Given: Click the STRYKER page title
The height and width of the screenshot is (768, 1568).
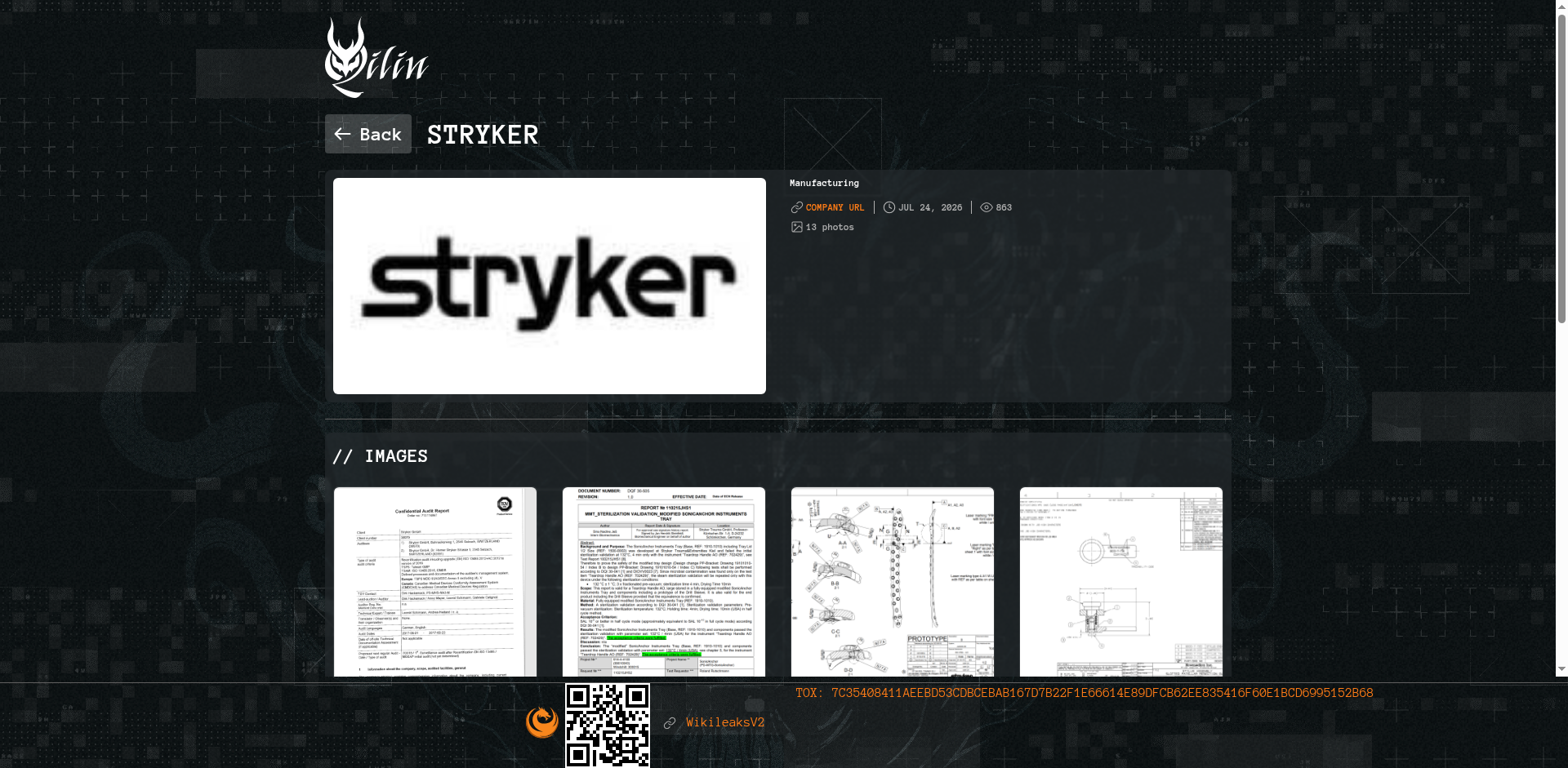Looking at the screenshot, I should click(x=483, y=135).
